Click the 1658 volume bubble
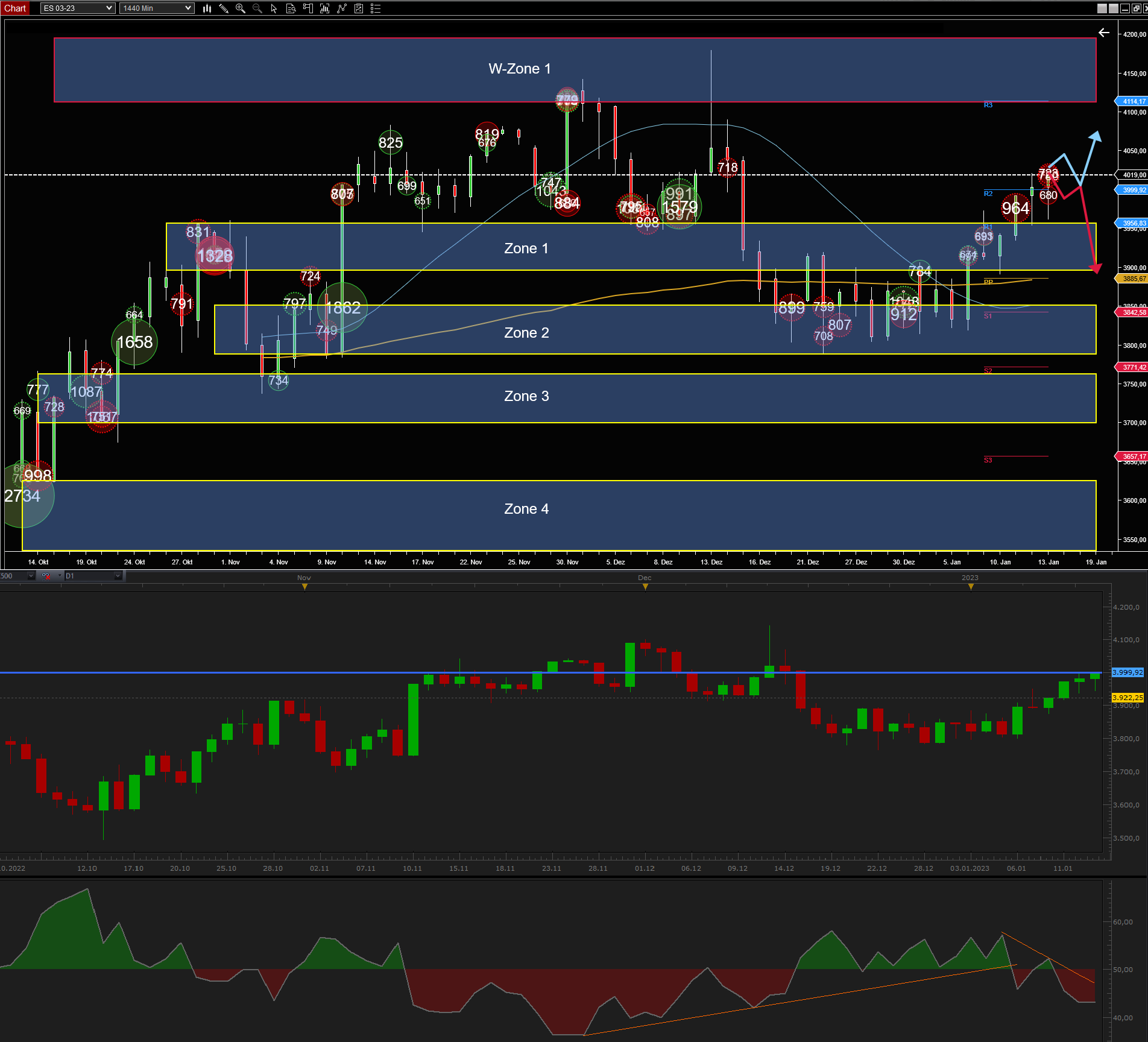1148x1042 pixels. (x=134, y=343)
